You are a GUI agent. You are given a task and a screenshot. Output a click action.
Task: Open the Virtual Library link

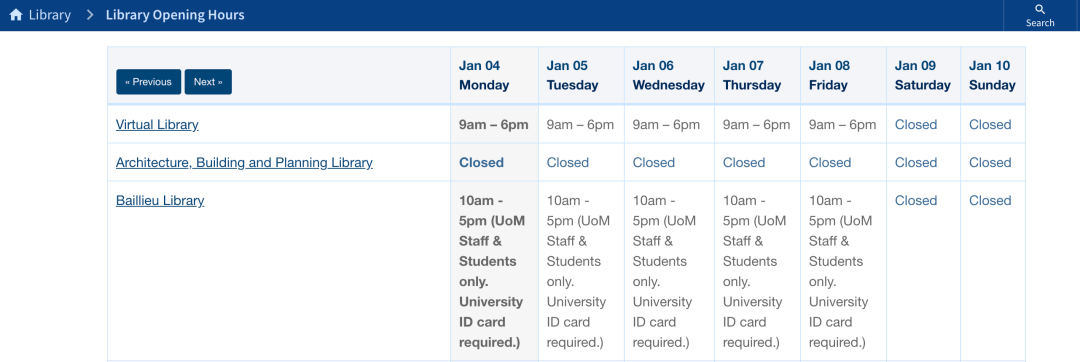157,125
